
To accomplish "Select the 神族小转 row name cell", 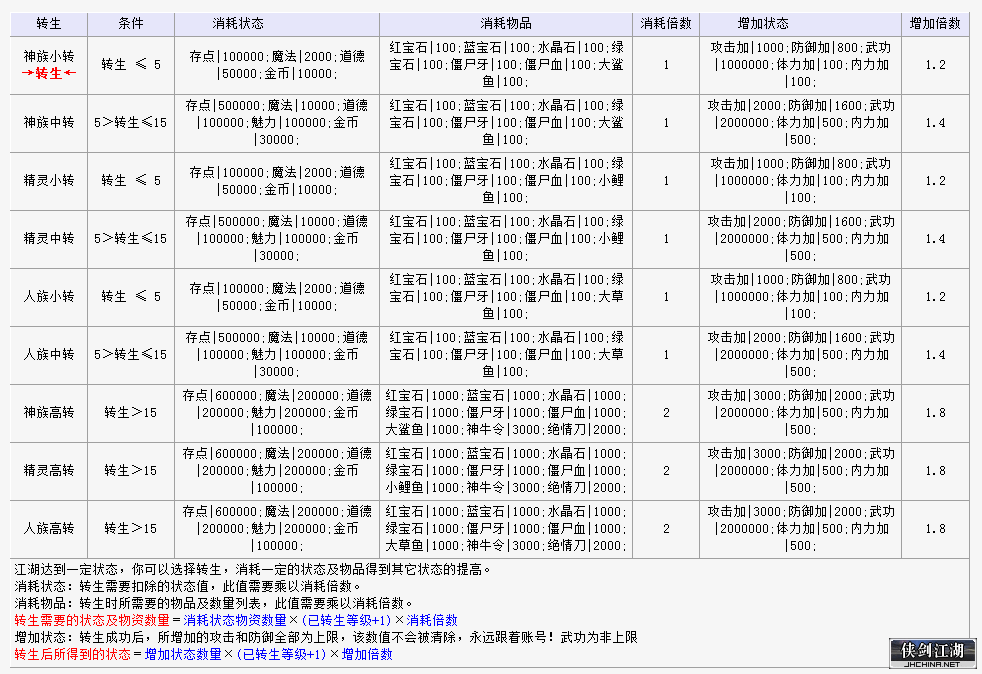I will click(x=49, y=65).
